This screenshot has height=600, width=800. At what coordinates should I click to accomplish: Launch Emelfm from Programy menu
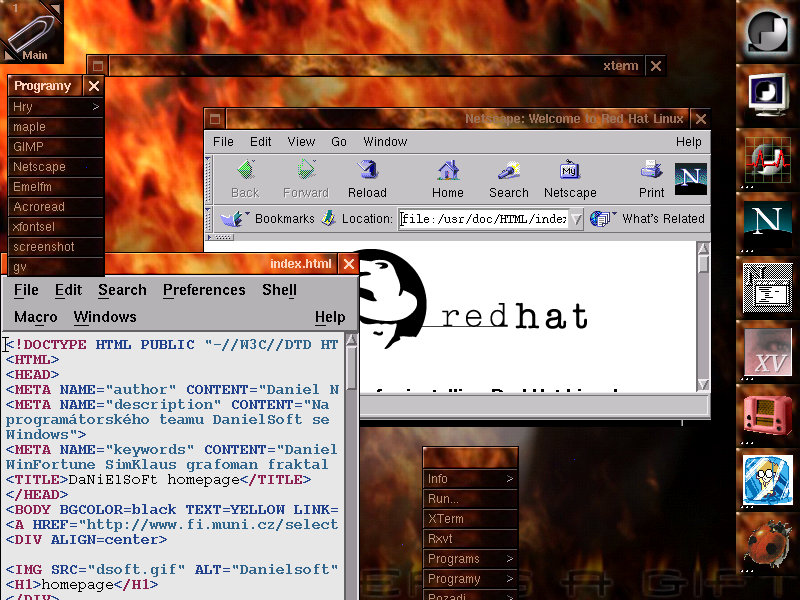(x=56, y=187)
